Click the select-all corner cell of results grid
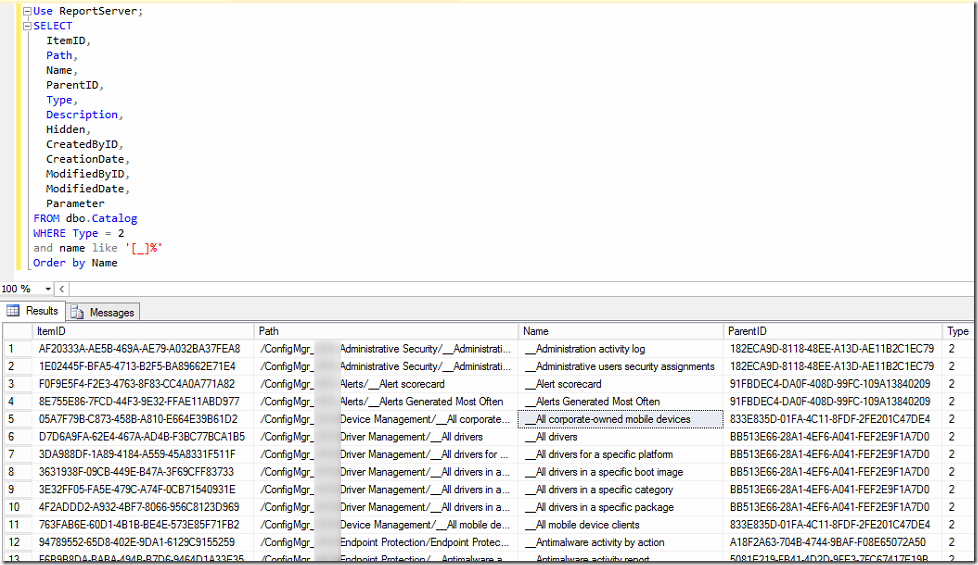978x565 pixels. coord(14,331)
